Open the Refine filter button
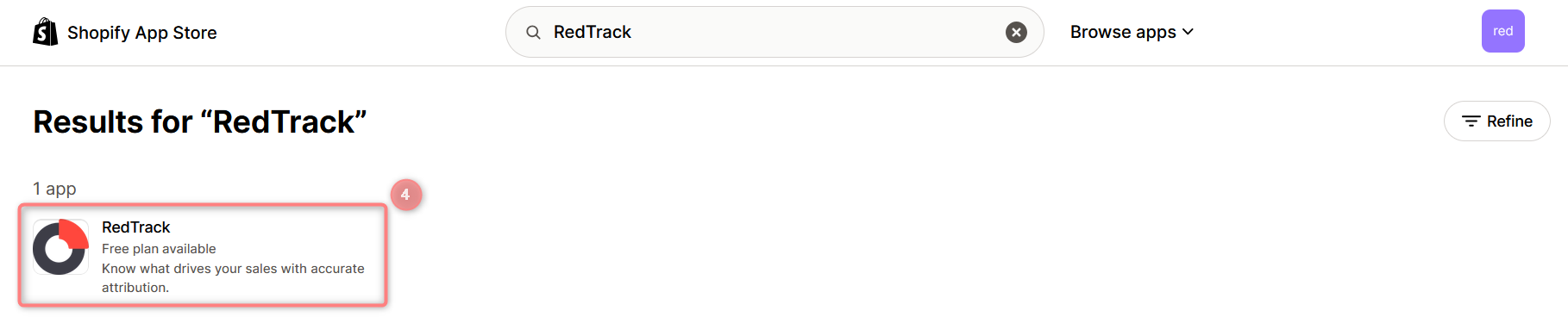 pos(1496,121)
